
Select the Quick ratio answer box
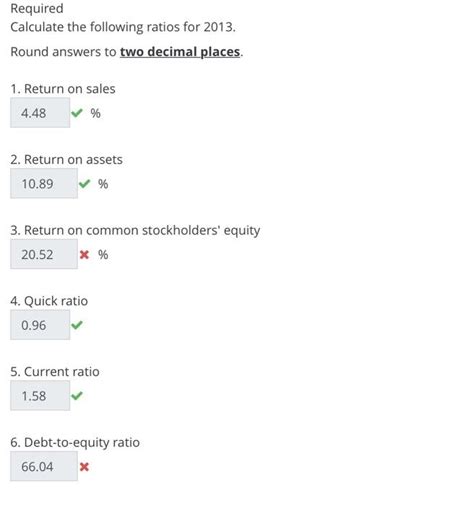40,325
